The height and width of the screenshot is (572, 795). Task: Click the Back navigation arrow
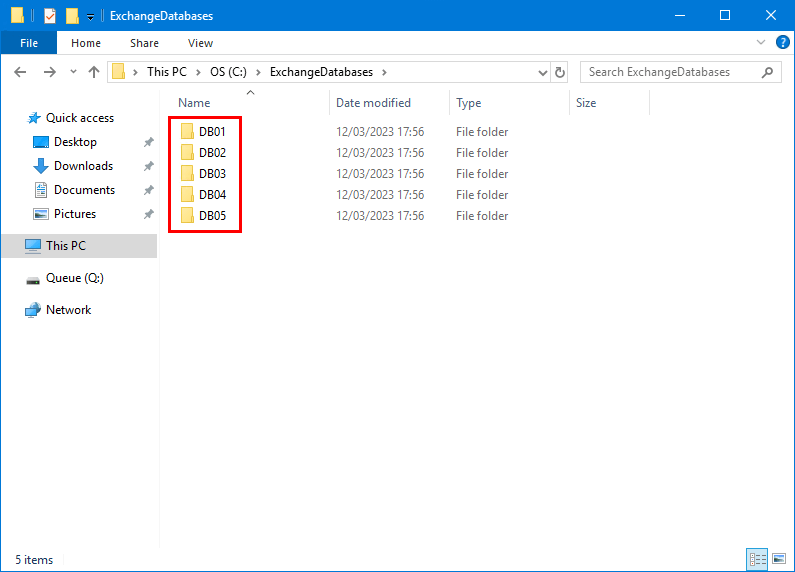[x=21, y=72]
